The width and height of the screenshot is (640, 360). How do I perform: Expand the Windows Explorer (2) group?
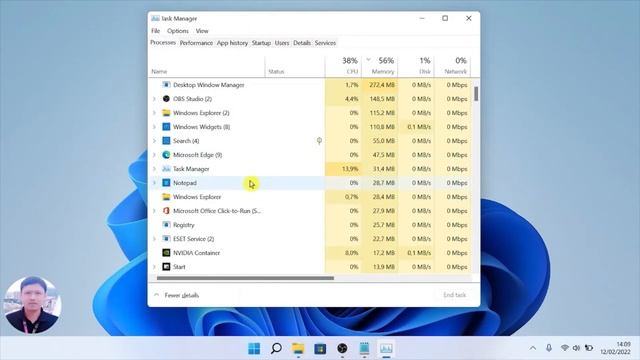[x=154, y=113]
